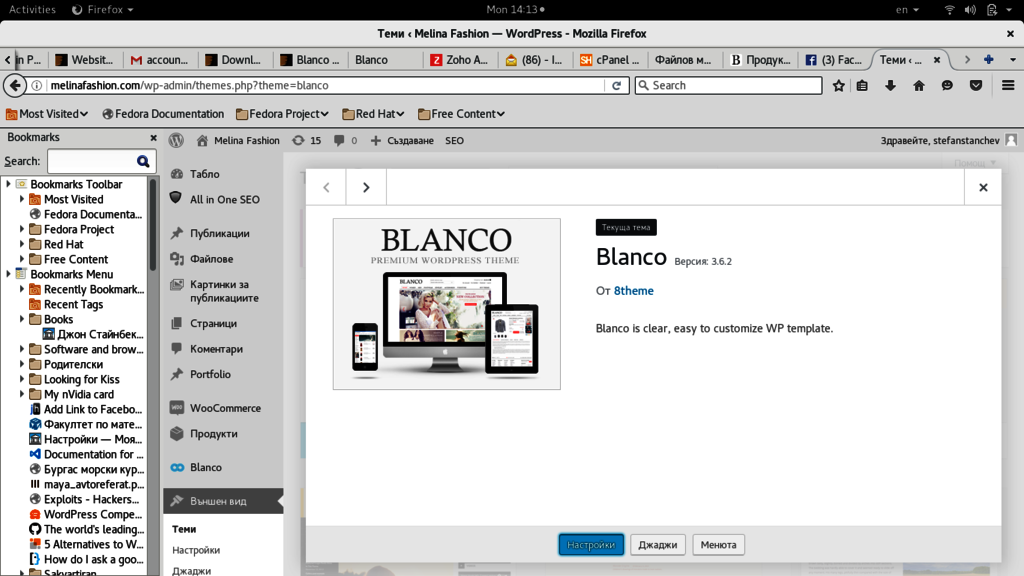The width and height of the screenshot is (1024, 576).
Task: Click the bookmarks search magnifier icon
Action: click(143, 161)
